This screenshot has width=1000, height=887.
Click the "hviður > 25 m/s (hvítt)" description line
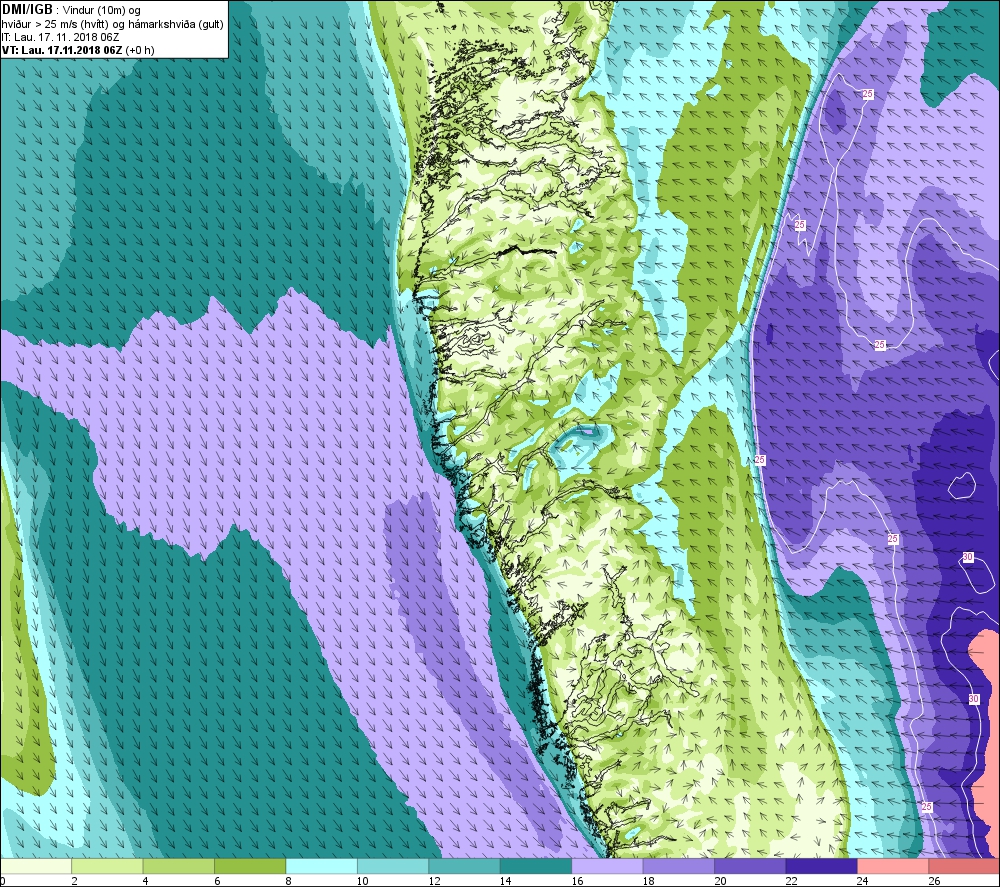55,24
